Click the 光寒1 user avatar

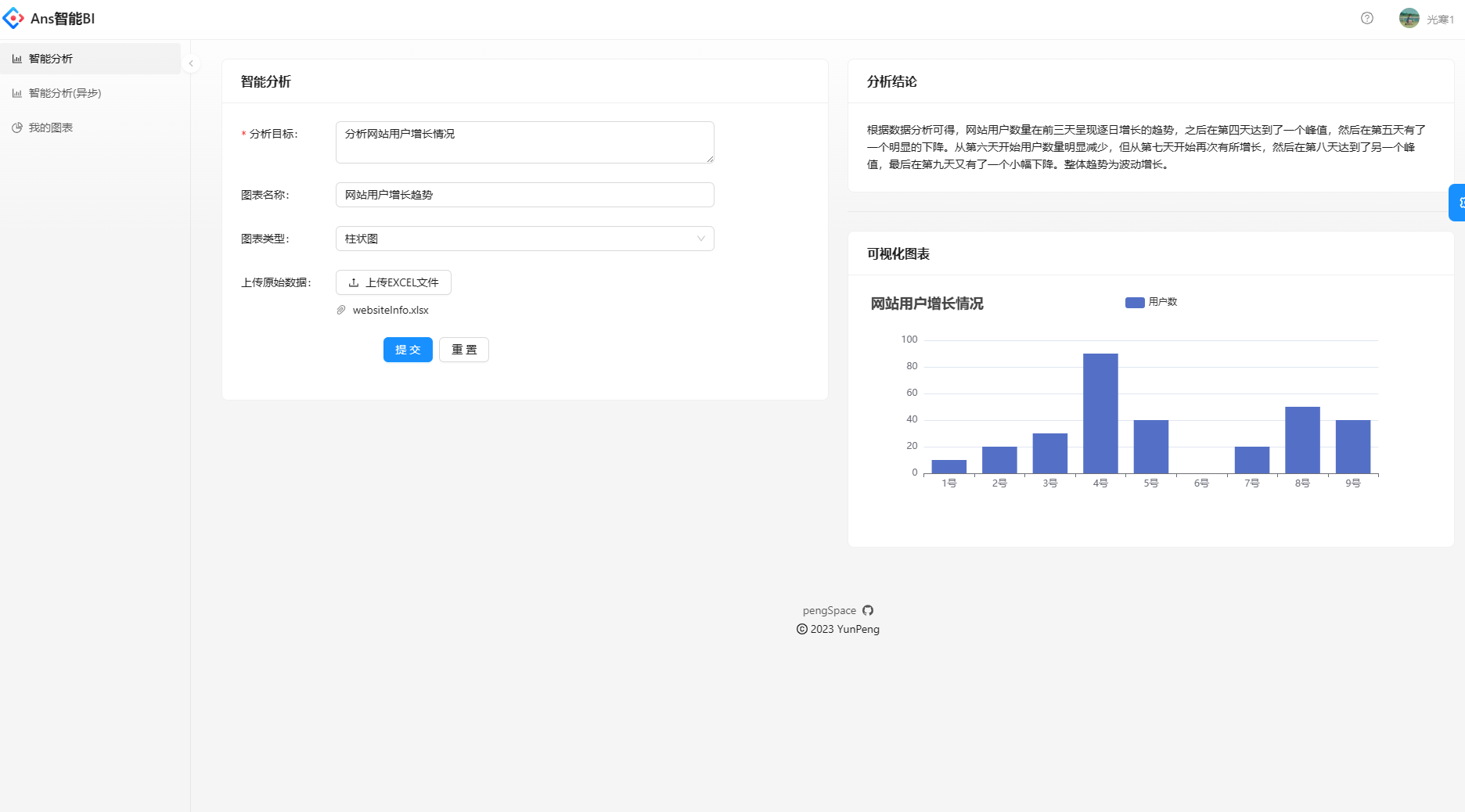(x=1409, y=17)
